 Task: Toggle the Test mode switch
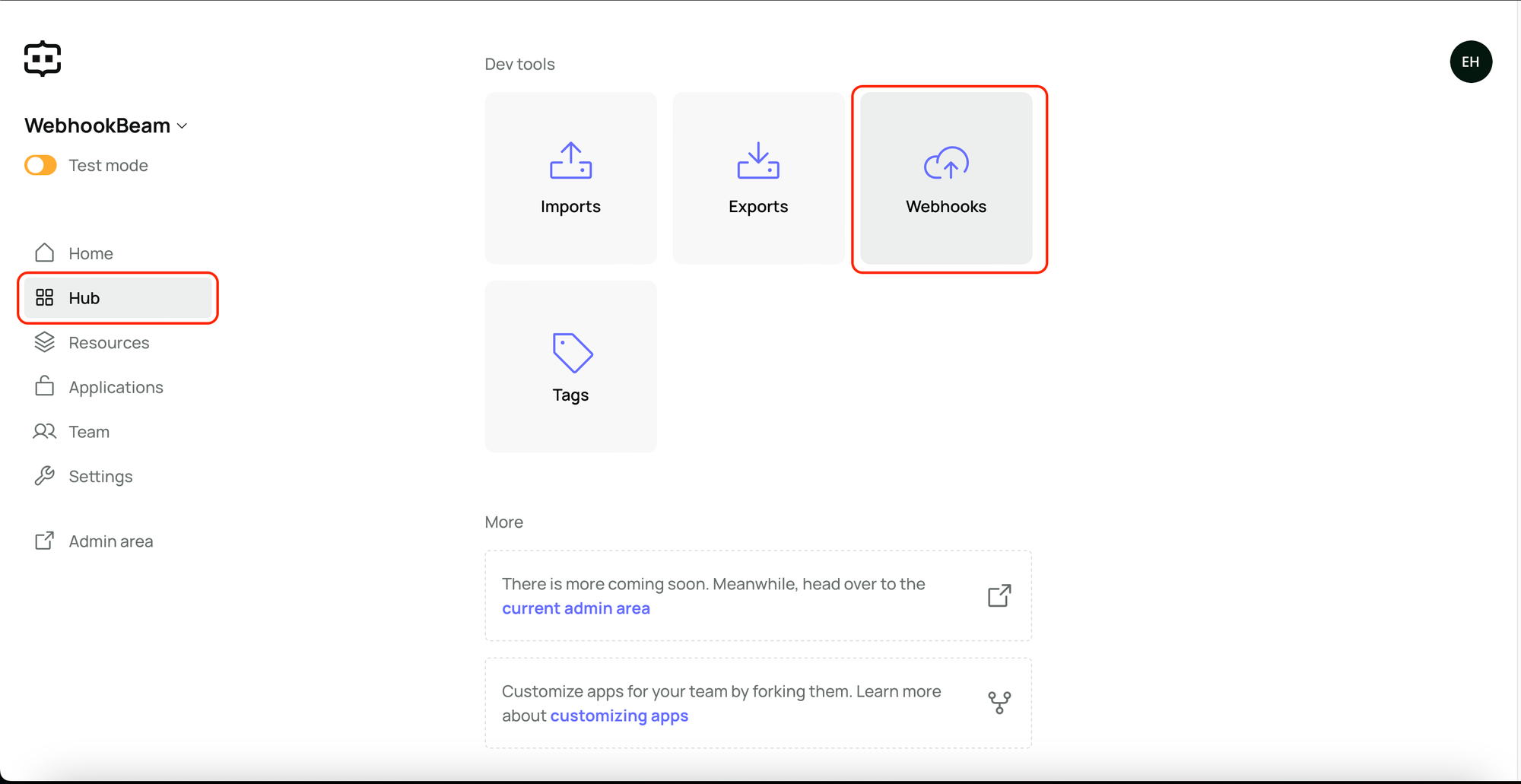click(41, 165)
